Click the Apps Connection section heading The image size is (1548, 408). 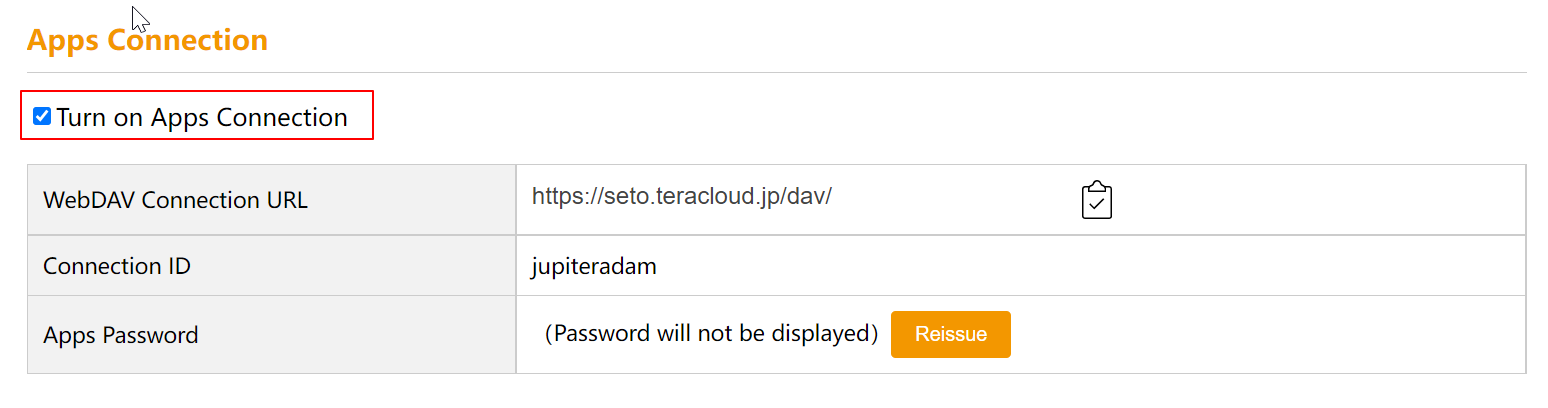[x=147, y=40]
